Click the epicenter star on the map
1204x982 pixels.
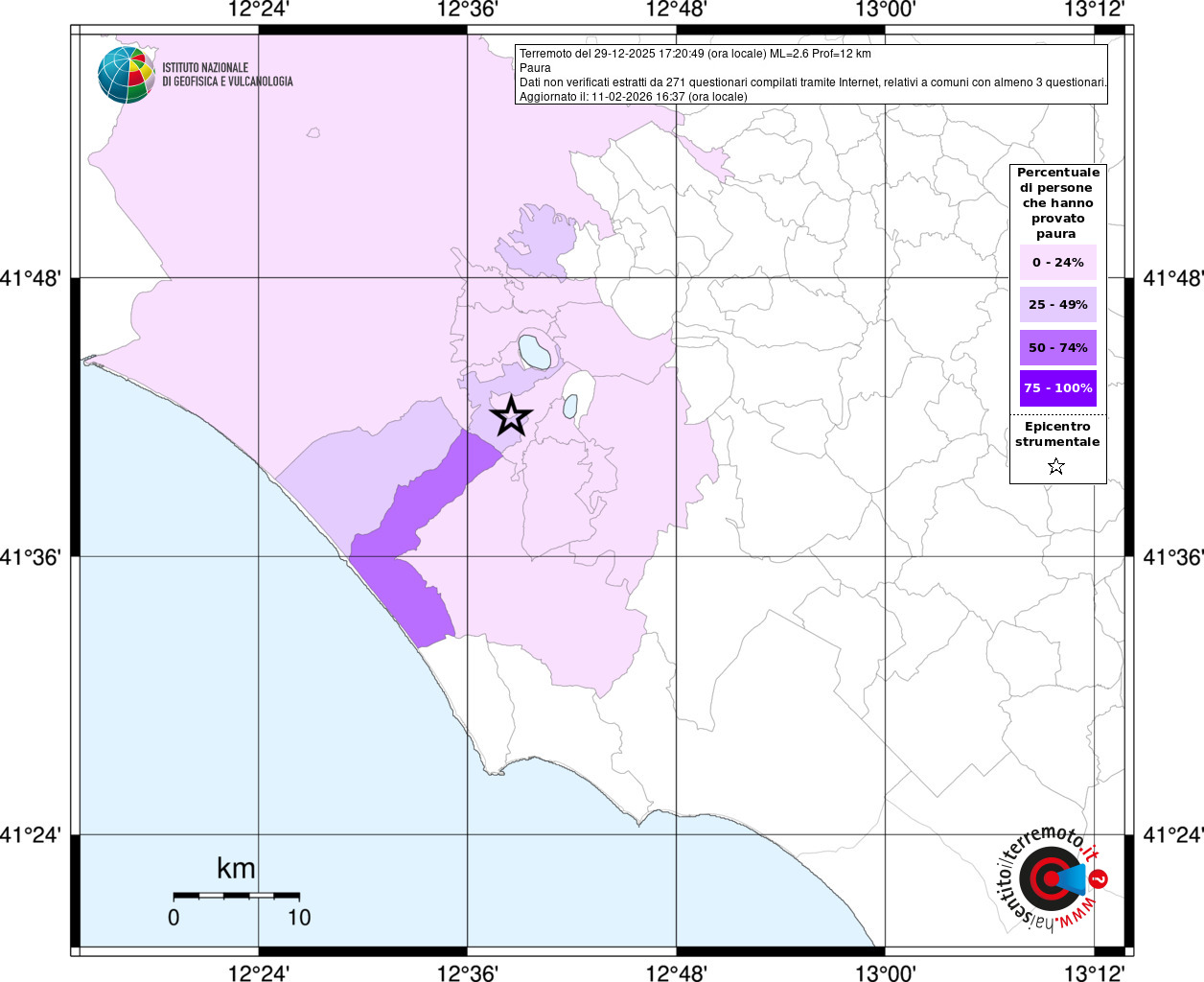click(x=511, y=416)
